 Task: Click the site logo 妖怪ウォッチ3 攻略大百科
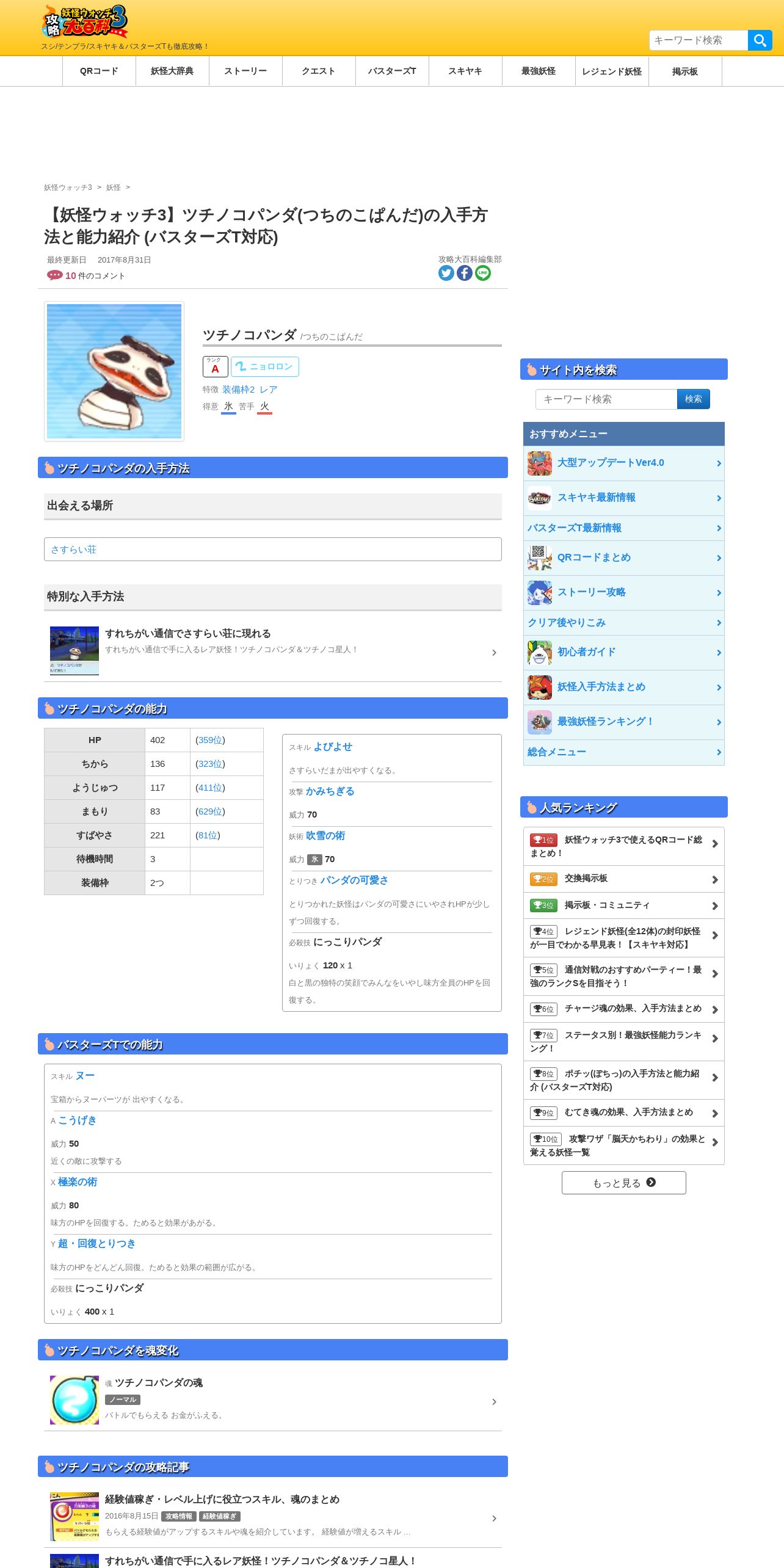click(x=85, y=22)
